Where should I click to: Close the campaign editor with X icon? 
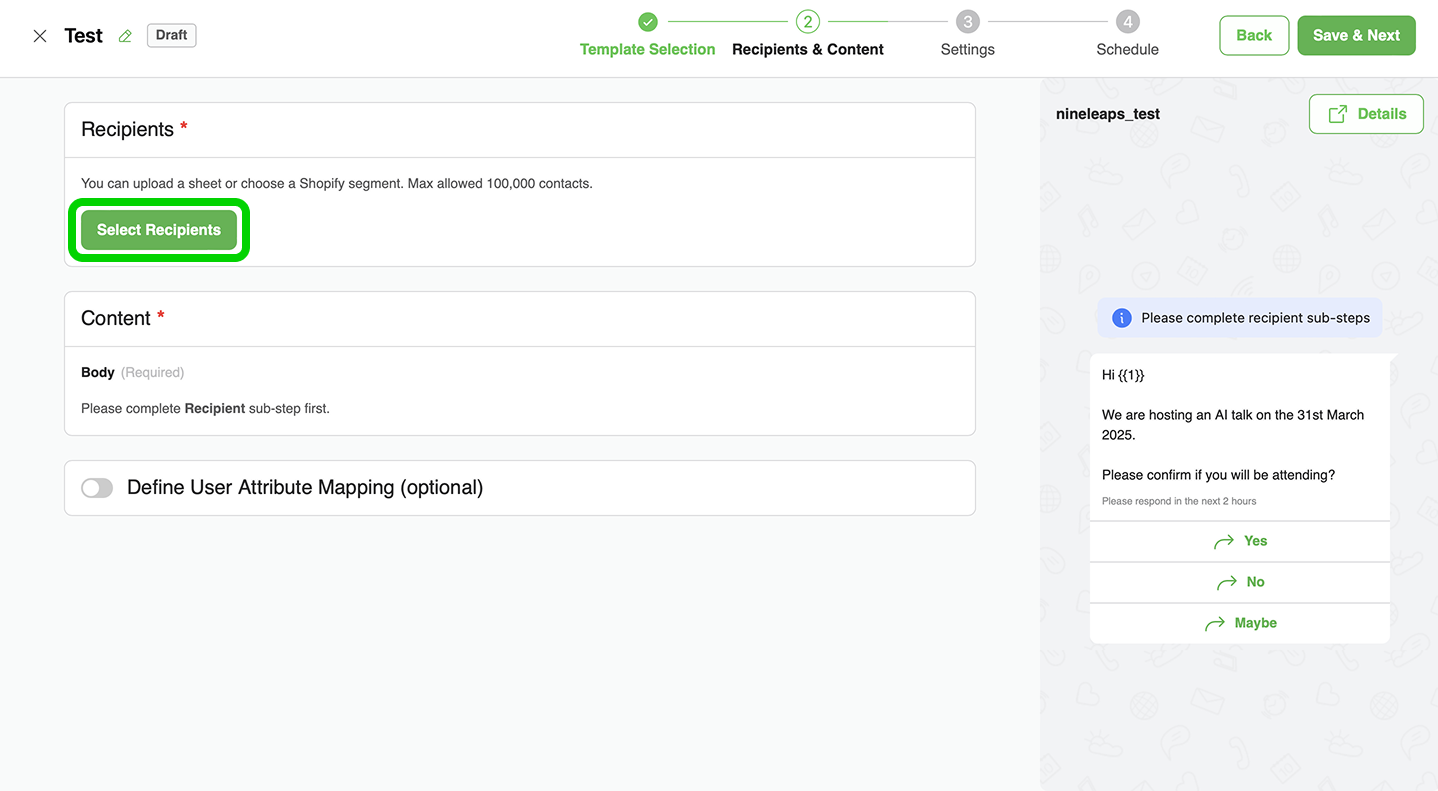click(x=40, y=36)
